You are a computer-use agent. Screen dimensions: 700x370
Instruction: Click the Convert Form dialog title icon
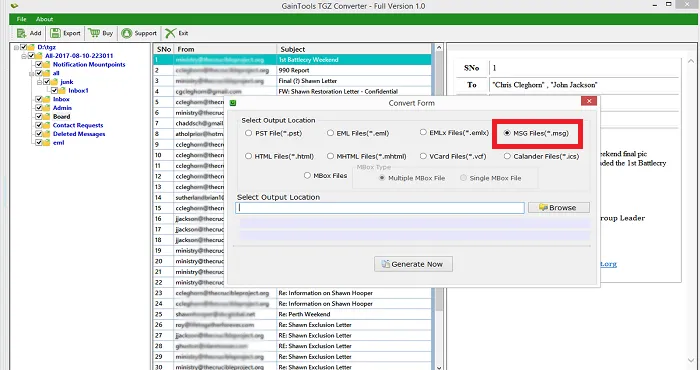point(233,103)
